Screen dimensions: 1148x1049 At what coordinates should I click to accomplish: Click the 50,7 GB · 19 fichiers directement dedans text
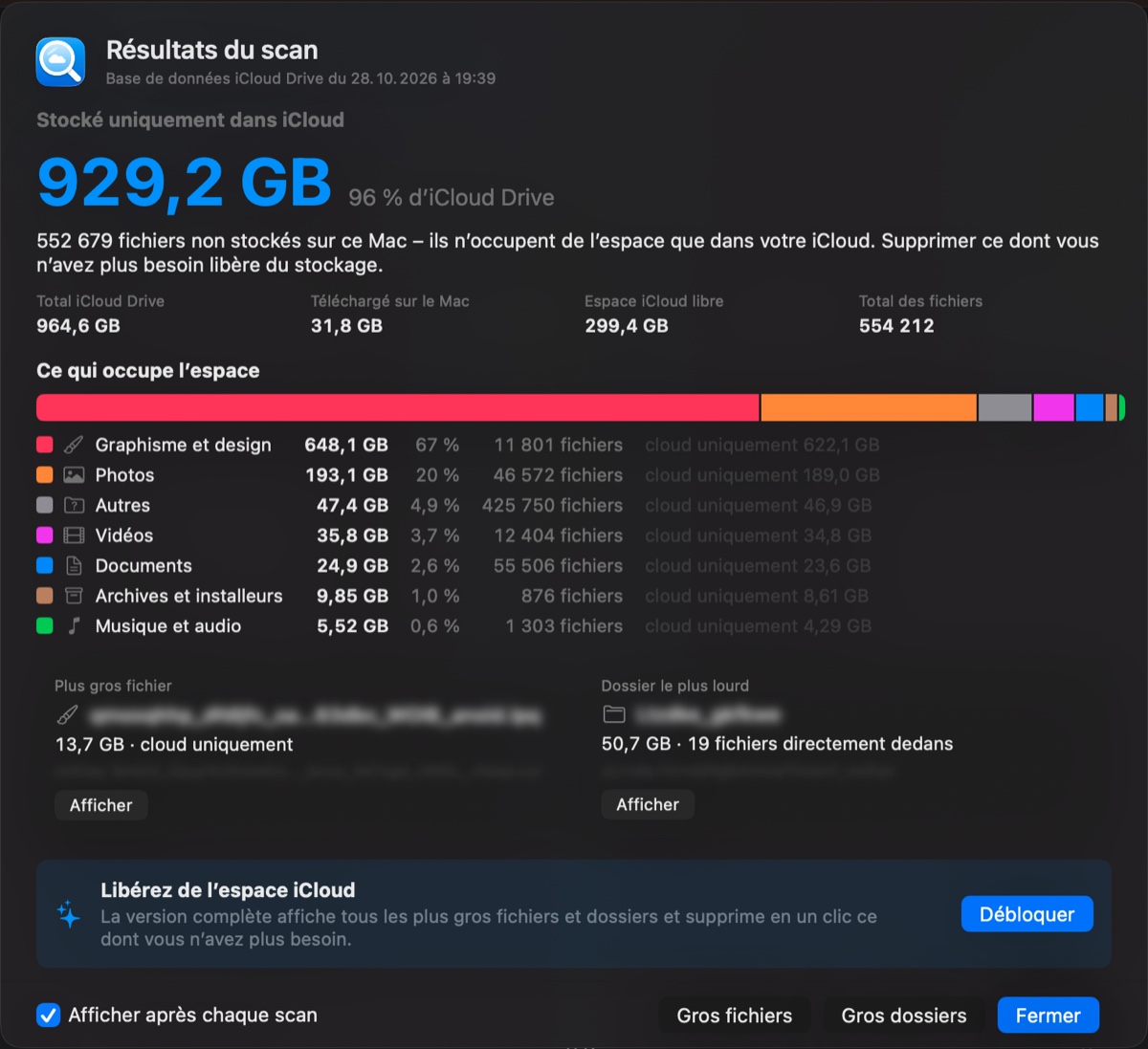(777, 744)
